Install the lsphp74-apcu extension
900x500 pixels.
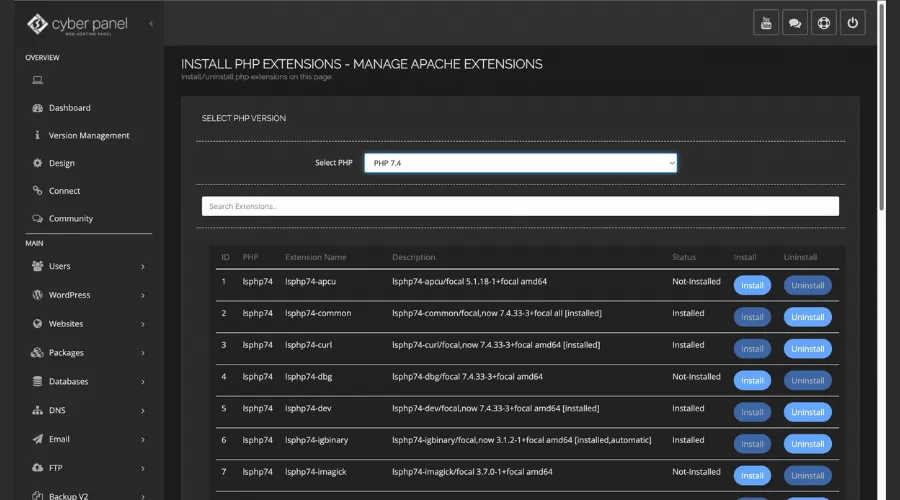752,285
